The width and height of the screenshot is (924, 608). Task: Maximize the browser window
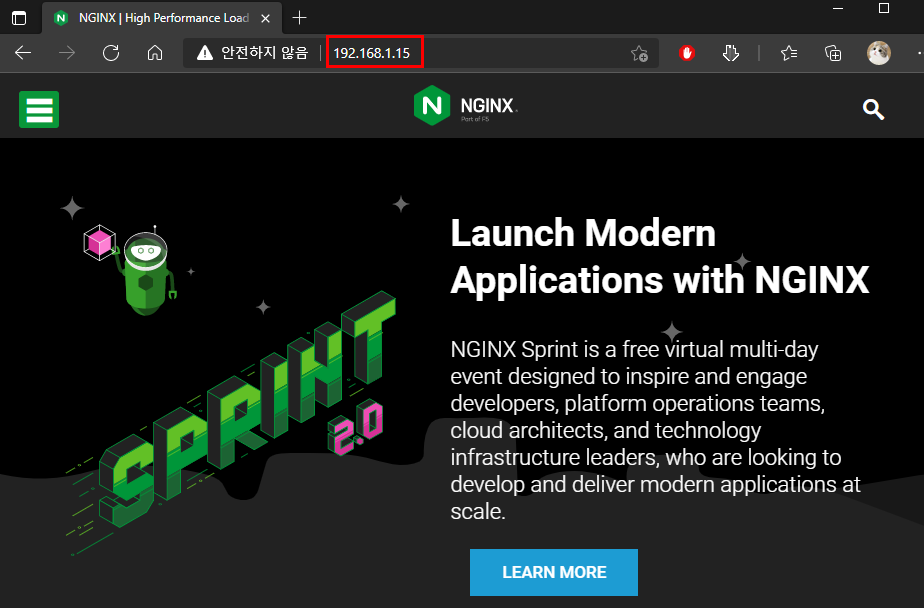click(883, 8)
